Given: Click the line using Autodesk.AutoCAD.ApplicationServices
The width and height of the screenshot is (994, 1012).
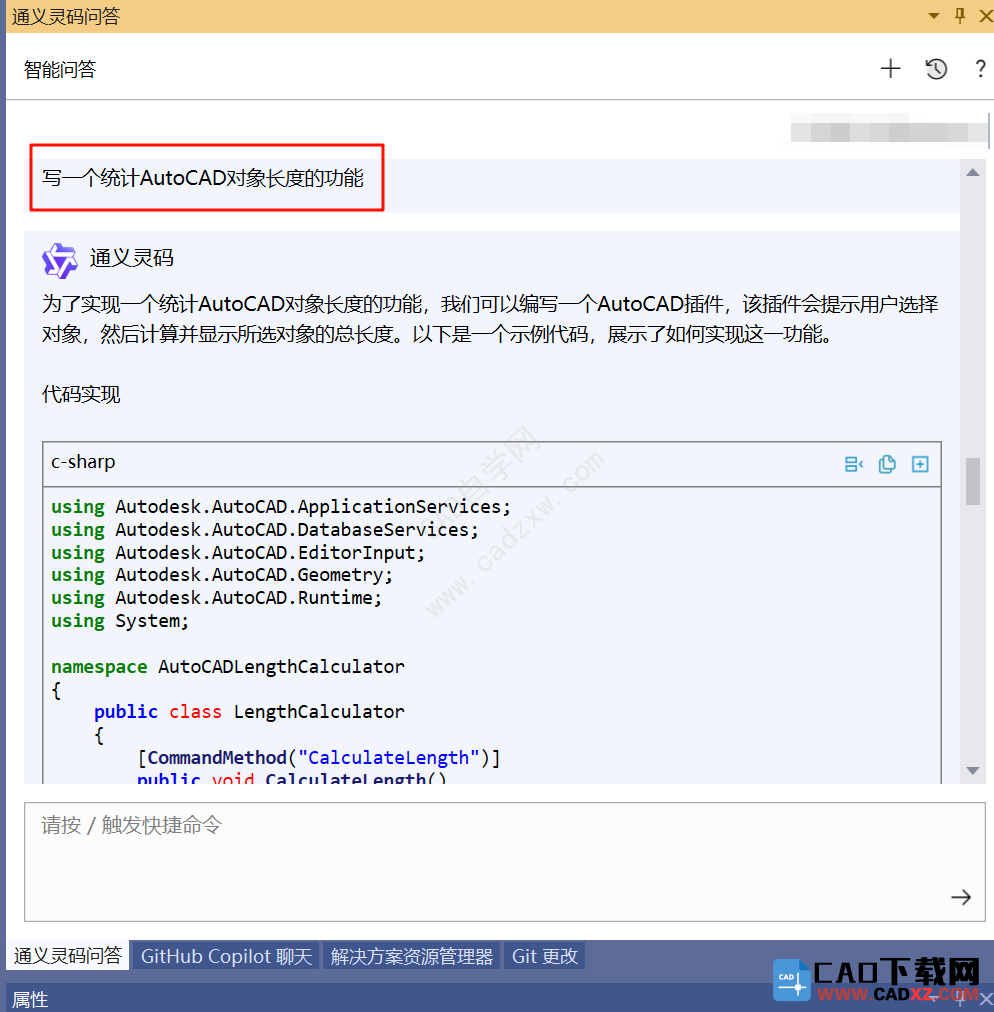Looking at the screenshot, I should point(281,507).
